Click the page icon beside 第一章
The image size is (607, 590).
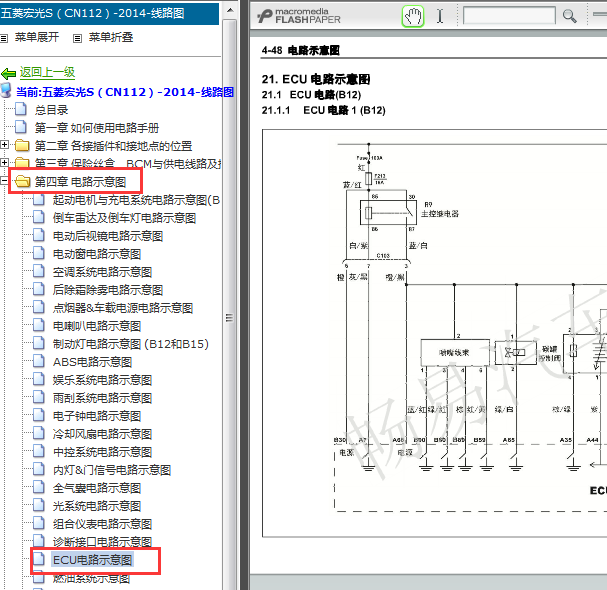point(21,127)
